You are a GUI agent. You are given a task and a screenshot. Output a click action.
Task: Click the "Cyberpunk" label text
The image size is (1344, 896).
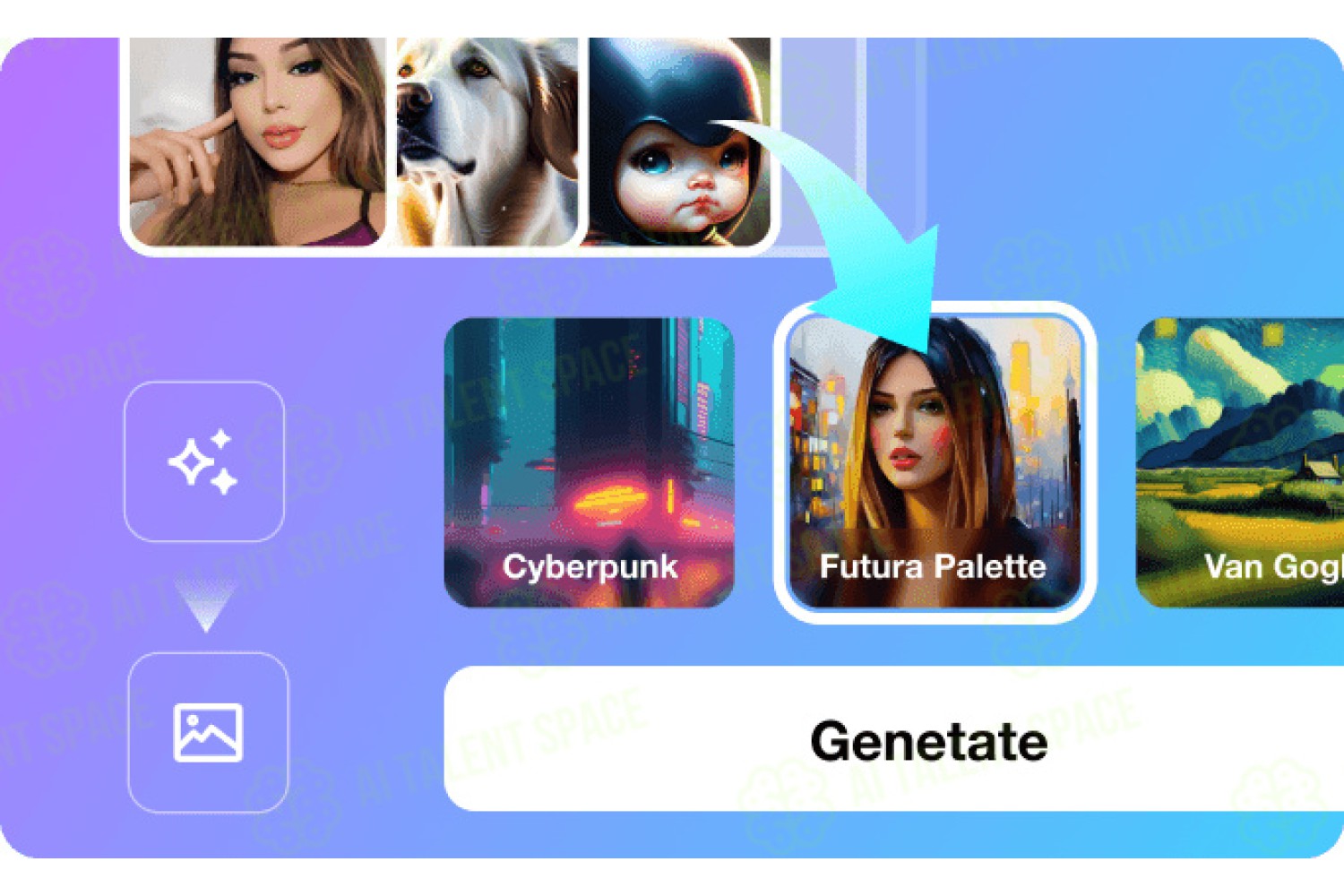tap(590, 566)
